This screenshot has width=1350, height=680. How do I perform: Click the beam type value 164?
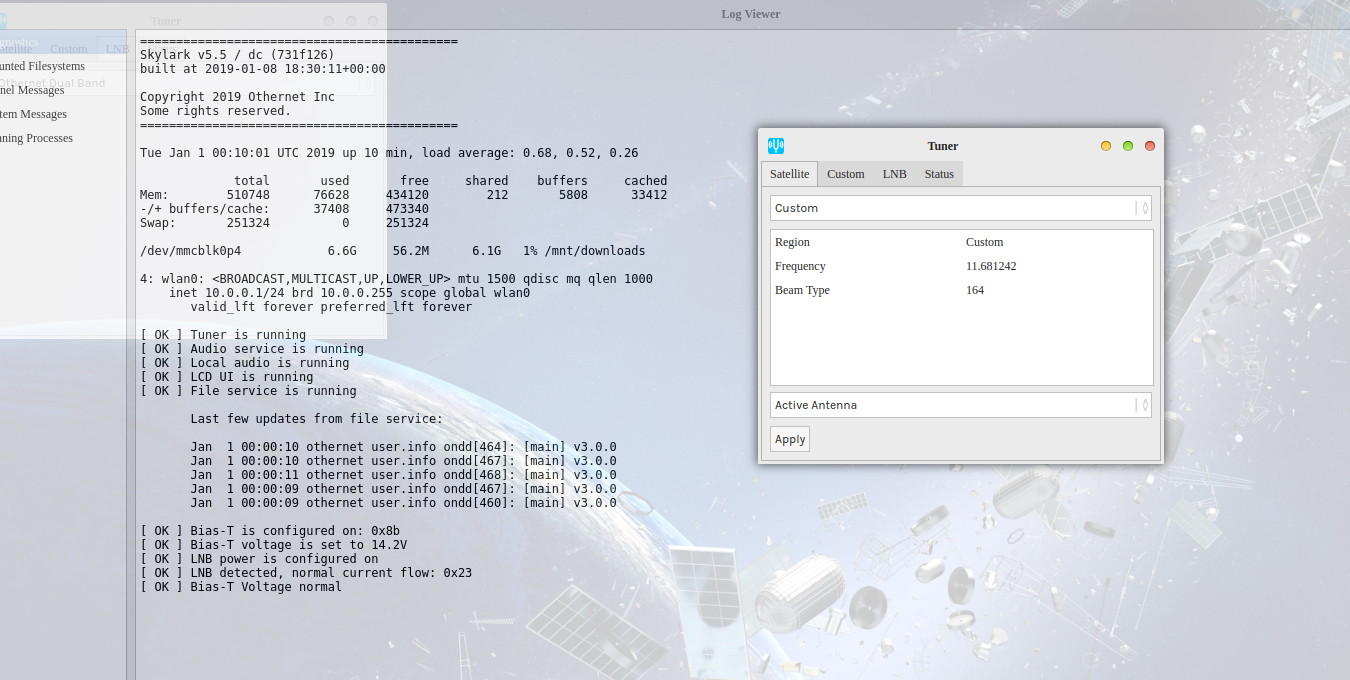pyautogui.click(x=975, y=290)
